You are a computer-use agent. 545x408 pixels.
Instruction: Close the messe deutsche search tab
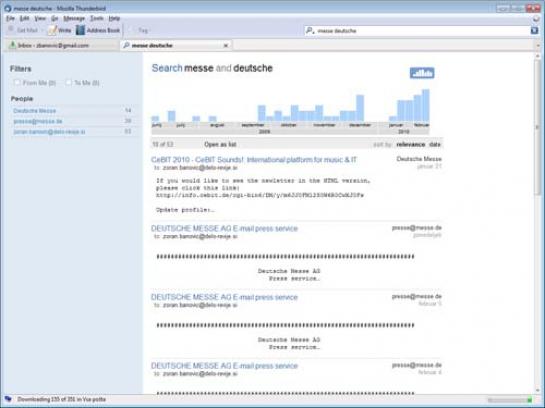[x=226, y=46]
